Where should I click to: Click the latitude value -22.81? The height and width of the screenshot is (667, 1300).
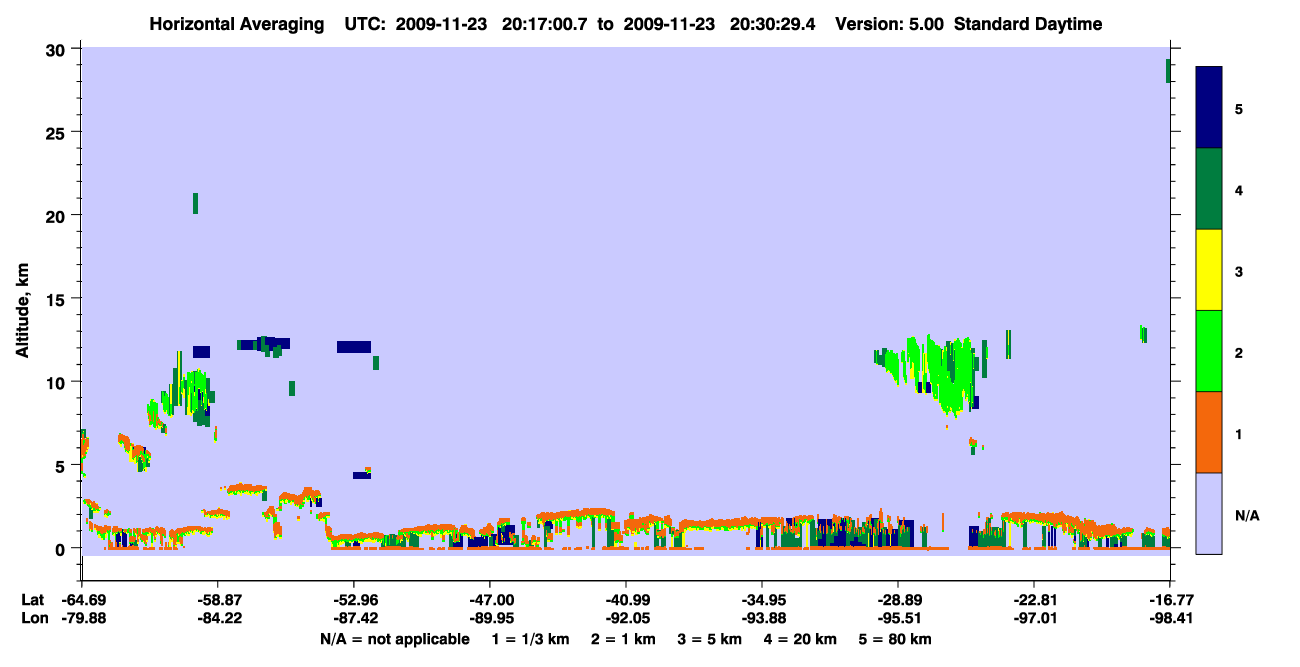1034,600
